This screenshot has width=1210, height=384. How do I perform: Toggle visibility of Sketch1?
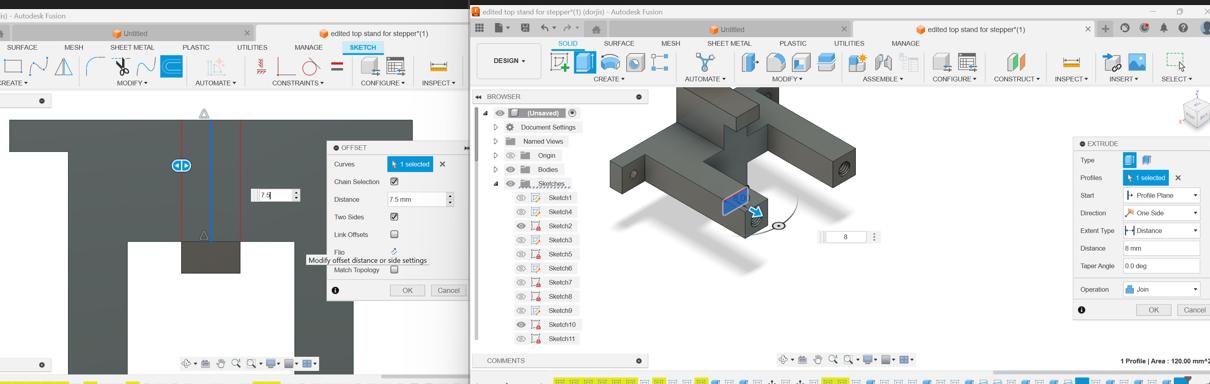coord(521,198)
